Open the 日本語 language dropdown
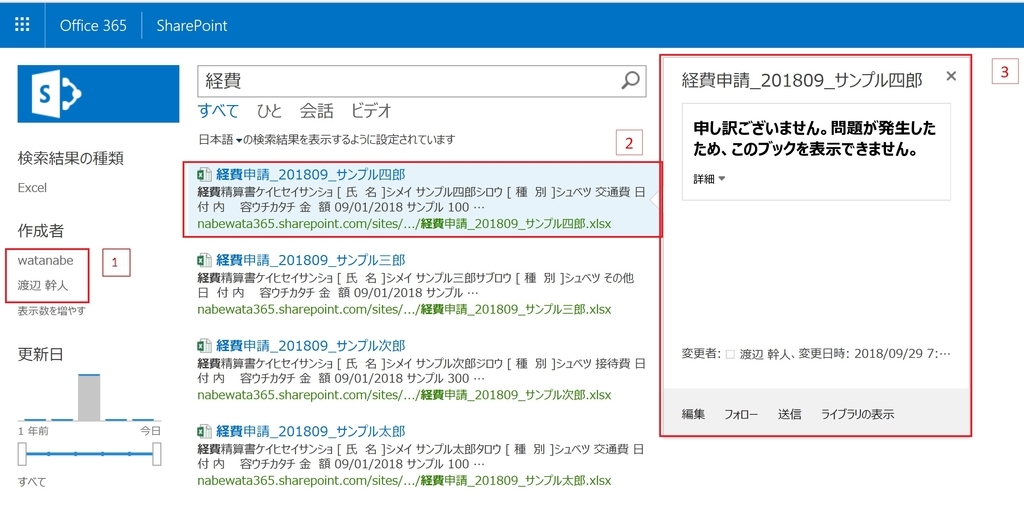This screenshot has height=514, width=1024. click(x=221, y=140)
